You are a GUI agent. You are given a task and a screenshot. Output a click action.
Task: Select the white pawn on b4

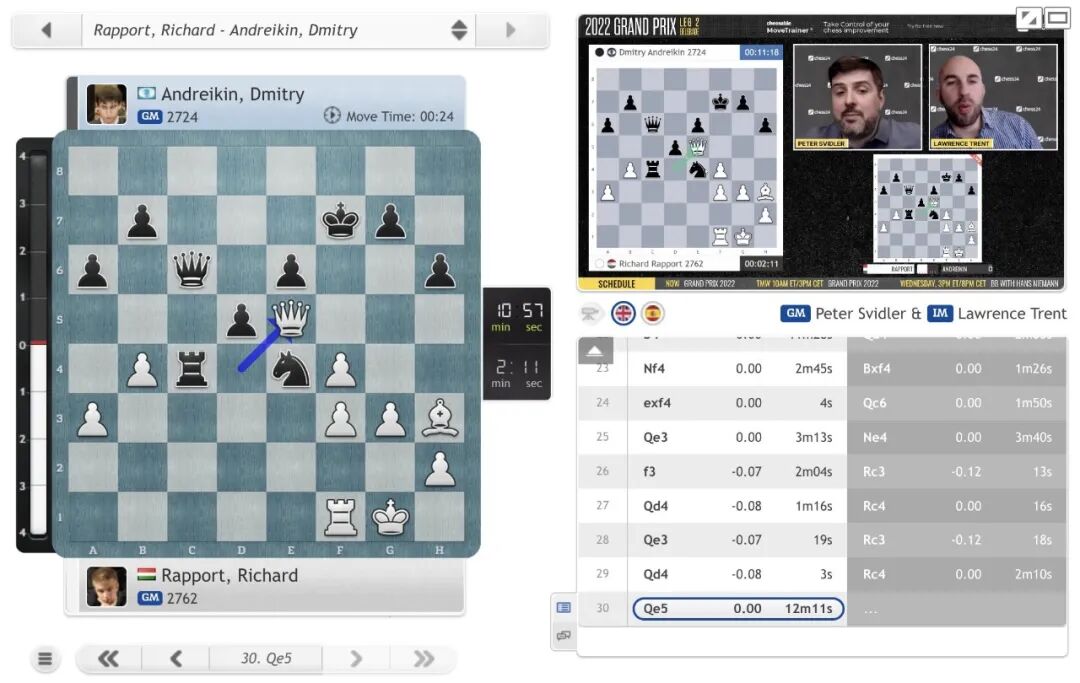click(x=143, y=368)
